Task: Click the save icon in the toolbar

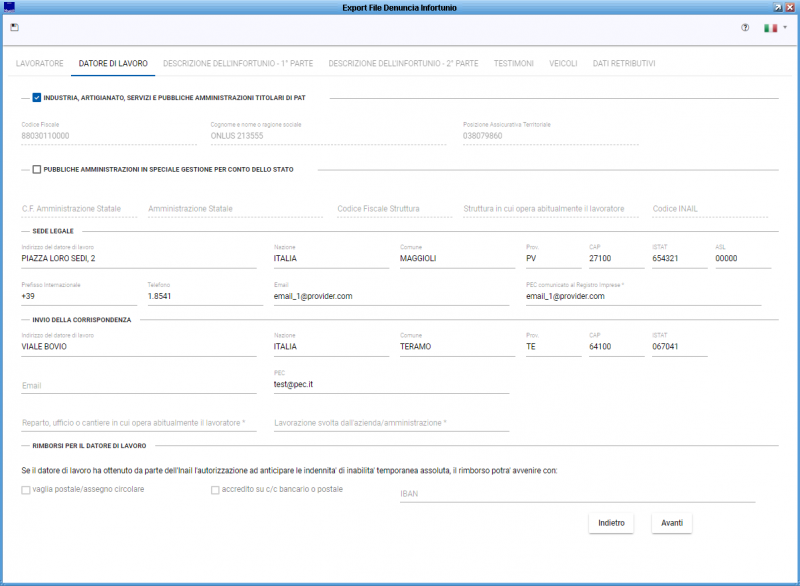Action: point(14,28)
